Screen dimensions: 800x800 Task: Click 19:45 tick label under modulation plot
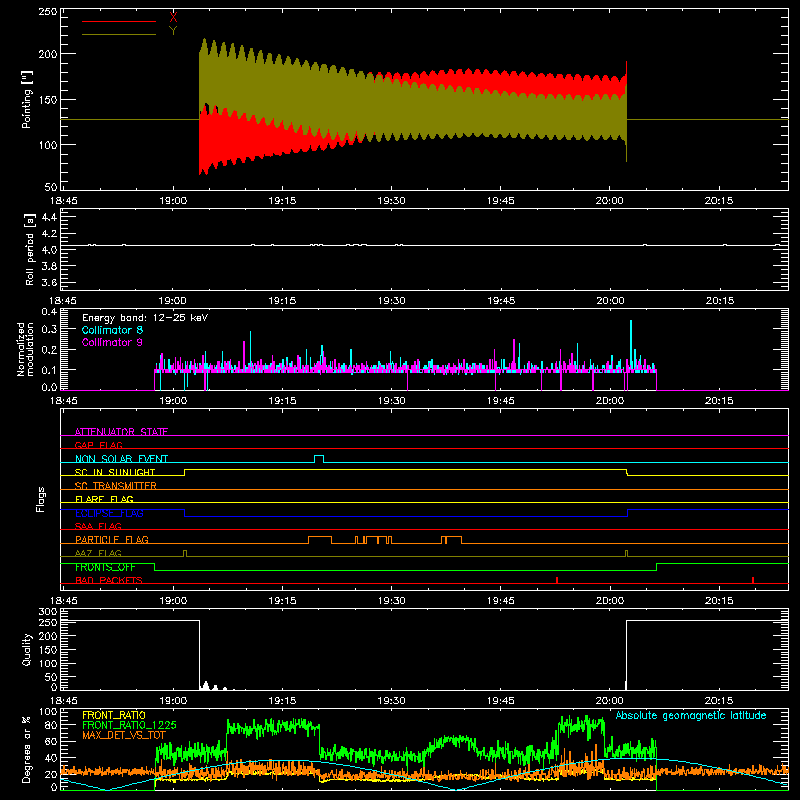(501, 401)
